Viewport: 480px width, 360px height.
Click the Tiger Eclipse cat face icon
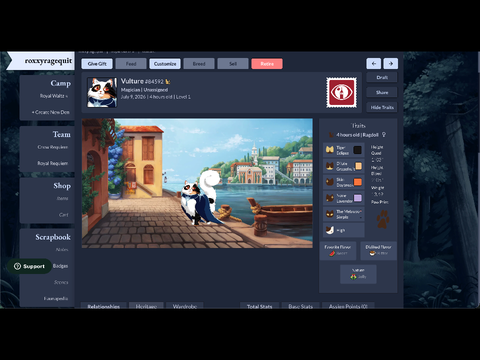(x=330, y=150)
